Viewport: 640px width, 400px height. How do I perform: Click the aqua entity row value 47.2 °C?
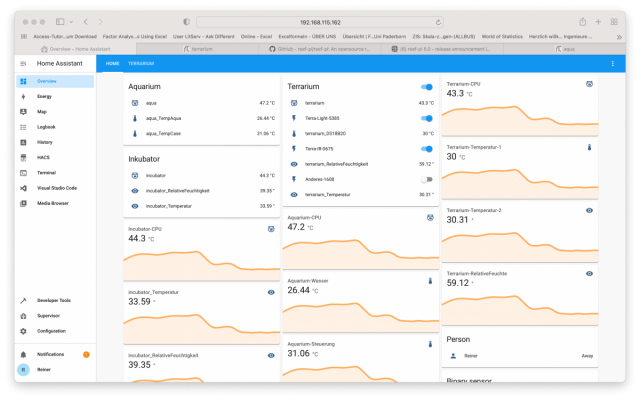(267, 103)
